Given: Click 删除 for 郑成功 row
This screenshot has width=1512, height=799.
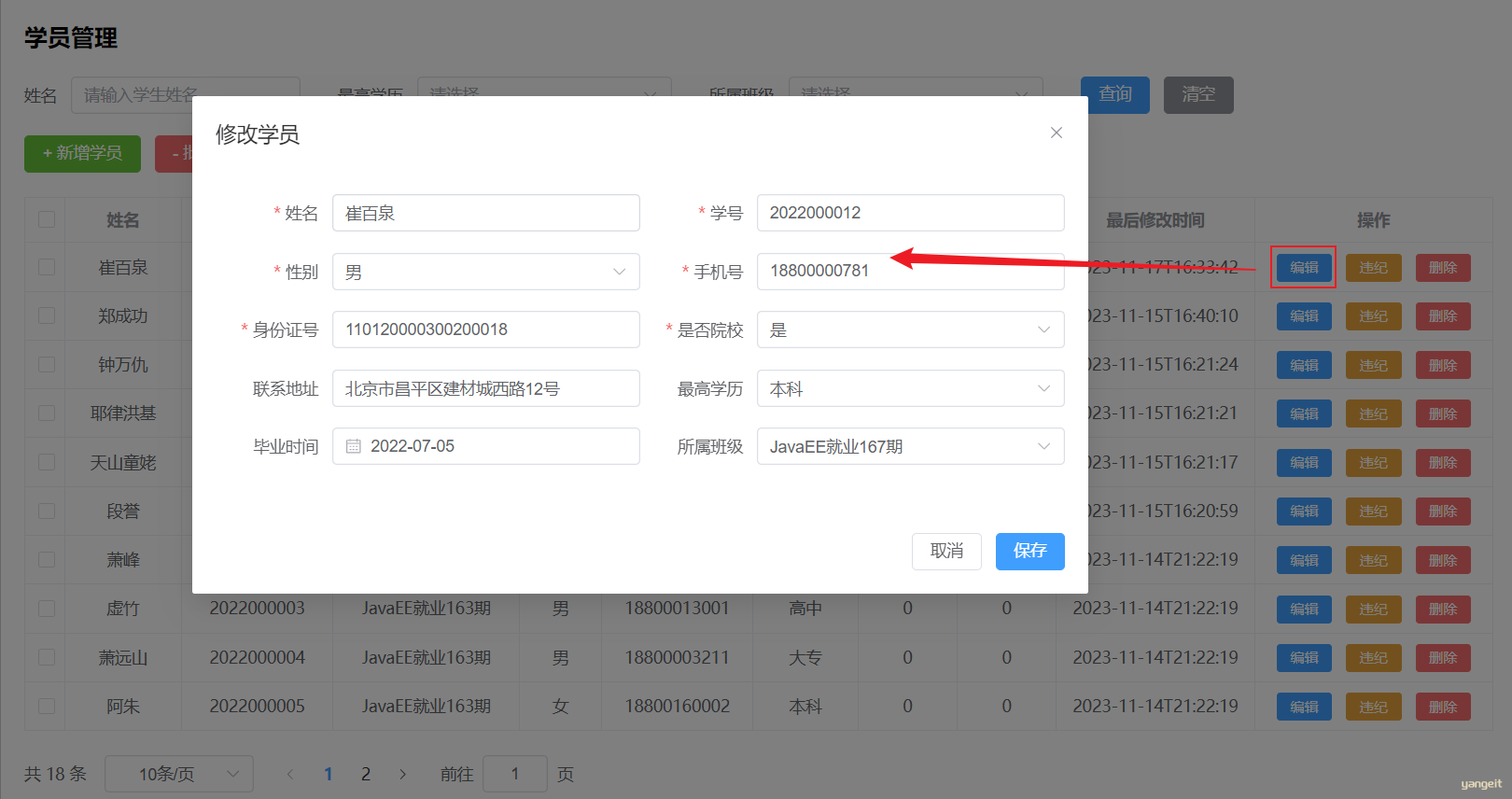Looking at the screenshot, I should [1443, 316].
